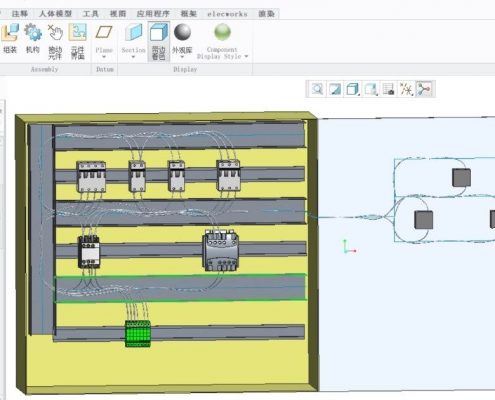Switch to the 人体模型 tab
The image size is (495, 400).
click(x=55, y=14)
